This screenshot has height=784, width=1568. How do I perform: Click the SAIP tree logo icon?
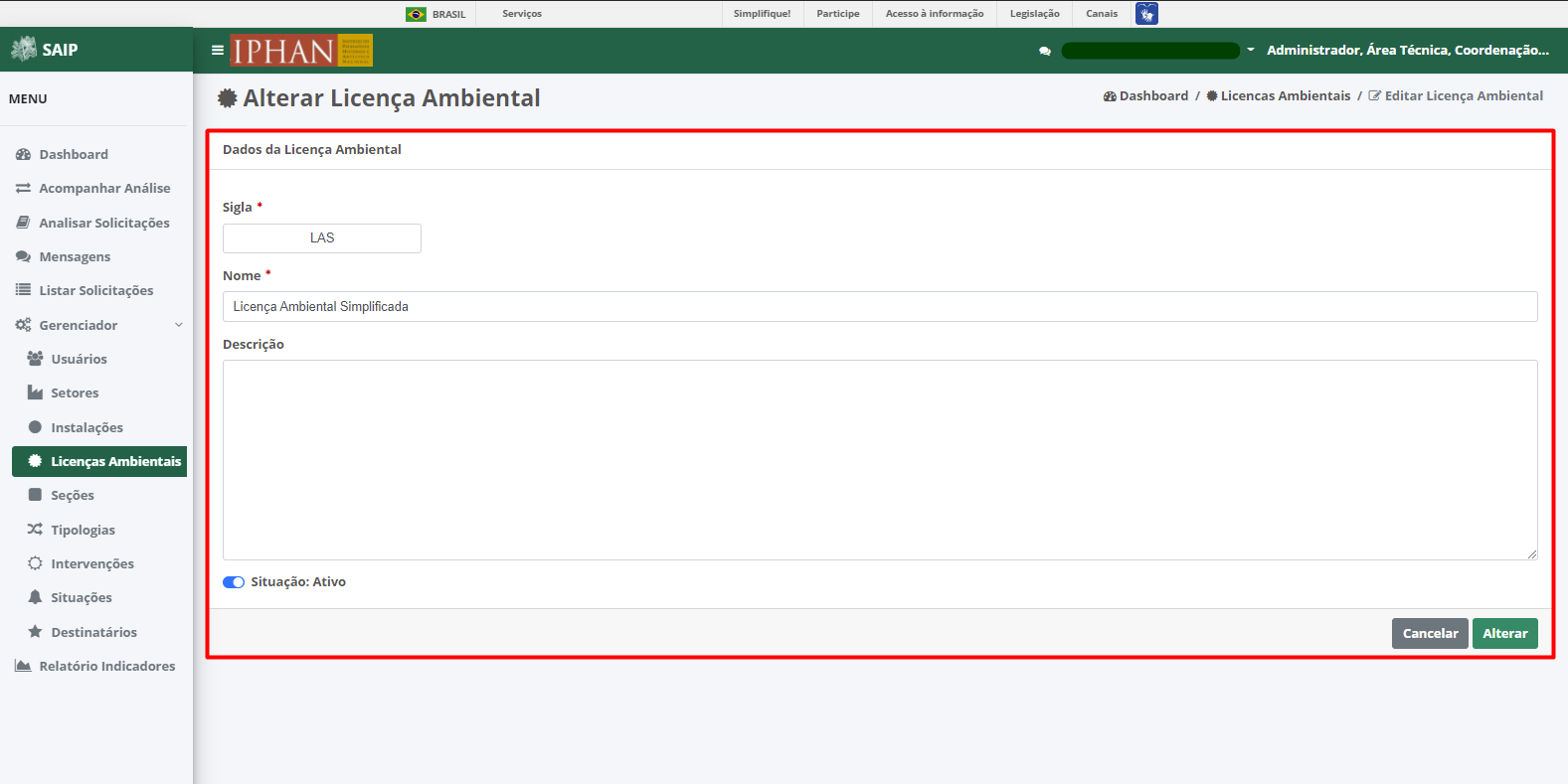click(23, 49)
